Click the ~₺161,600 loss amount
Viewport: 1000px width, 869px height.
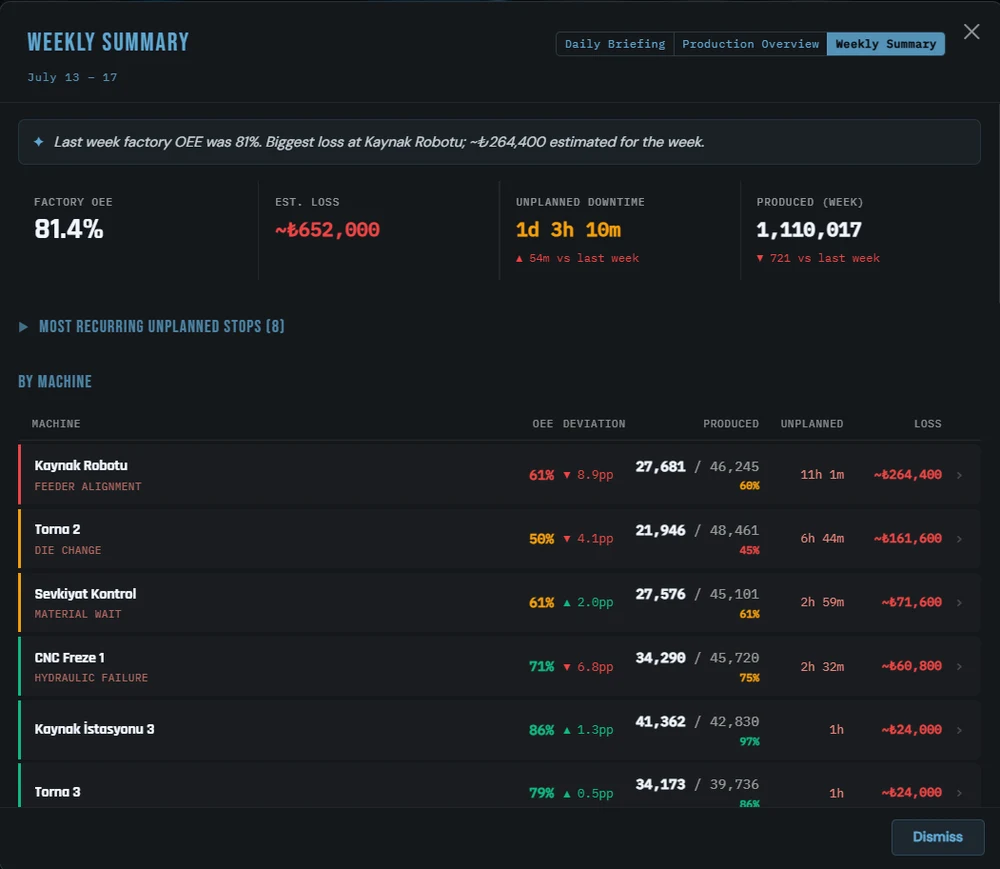pos(908,538)
